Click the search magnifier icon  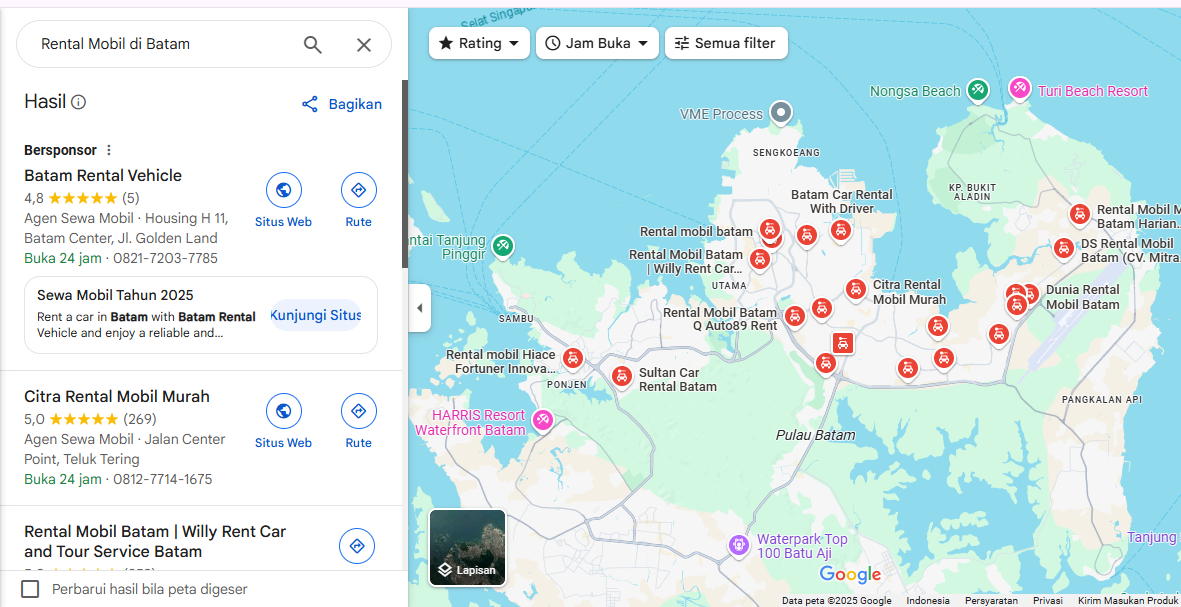click(x=313, y=44)
